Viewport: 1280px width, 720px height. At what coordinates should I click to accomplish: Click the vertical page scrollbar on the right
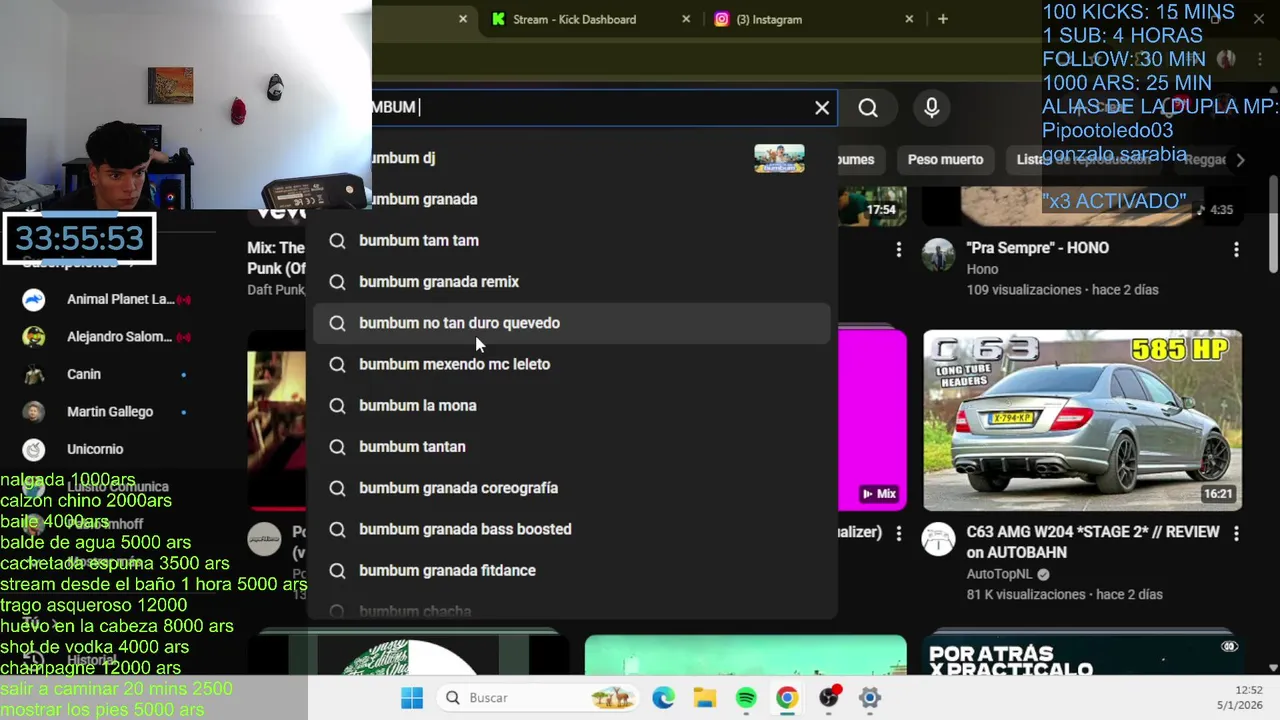pos(1273,225)
